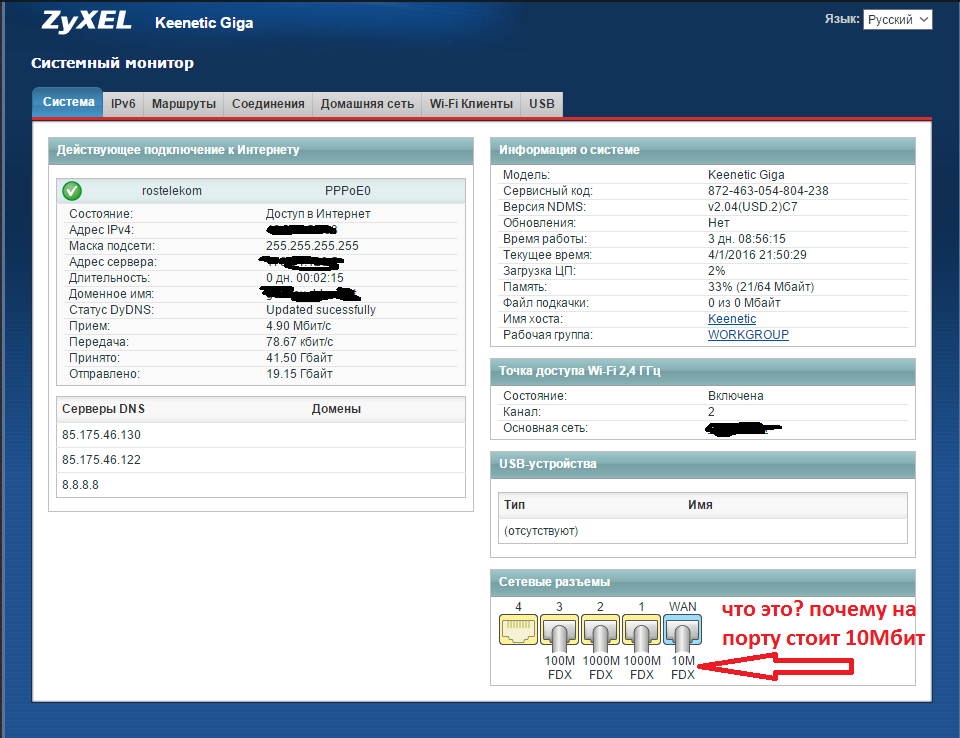Click the Серверы DNS column header
960x738 pixels.
[x=103, y=409]
